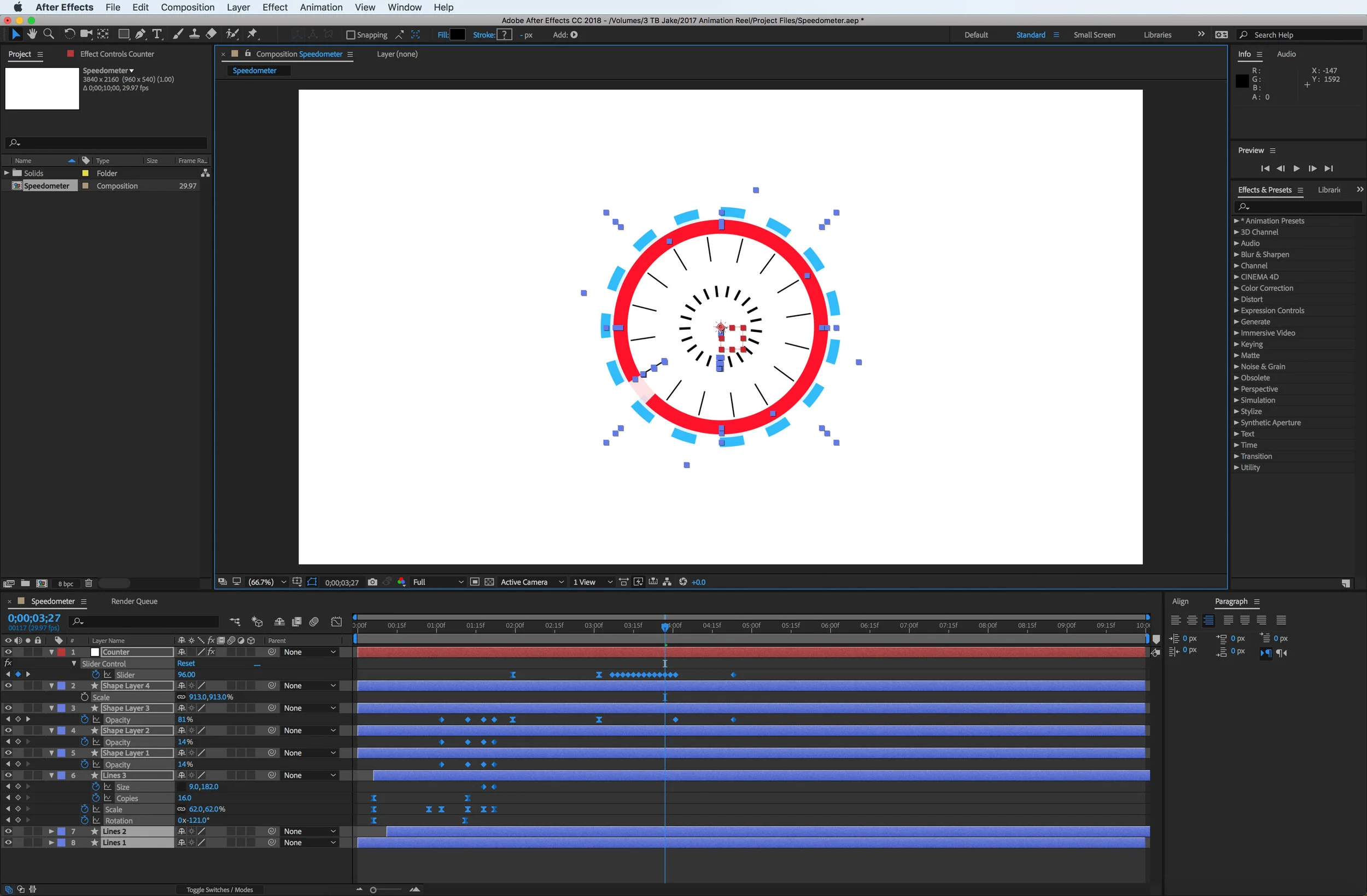
Task: Click the snapshot camera icon in viewer
Action: click(372, 582)
